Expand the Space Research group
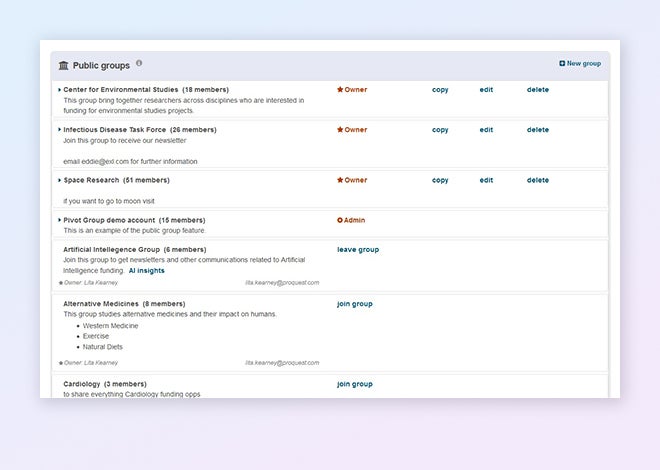 [60, 181]
